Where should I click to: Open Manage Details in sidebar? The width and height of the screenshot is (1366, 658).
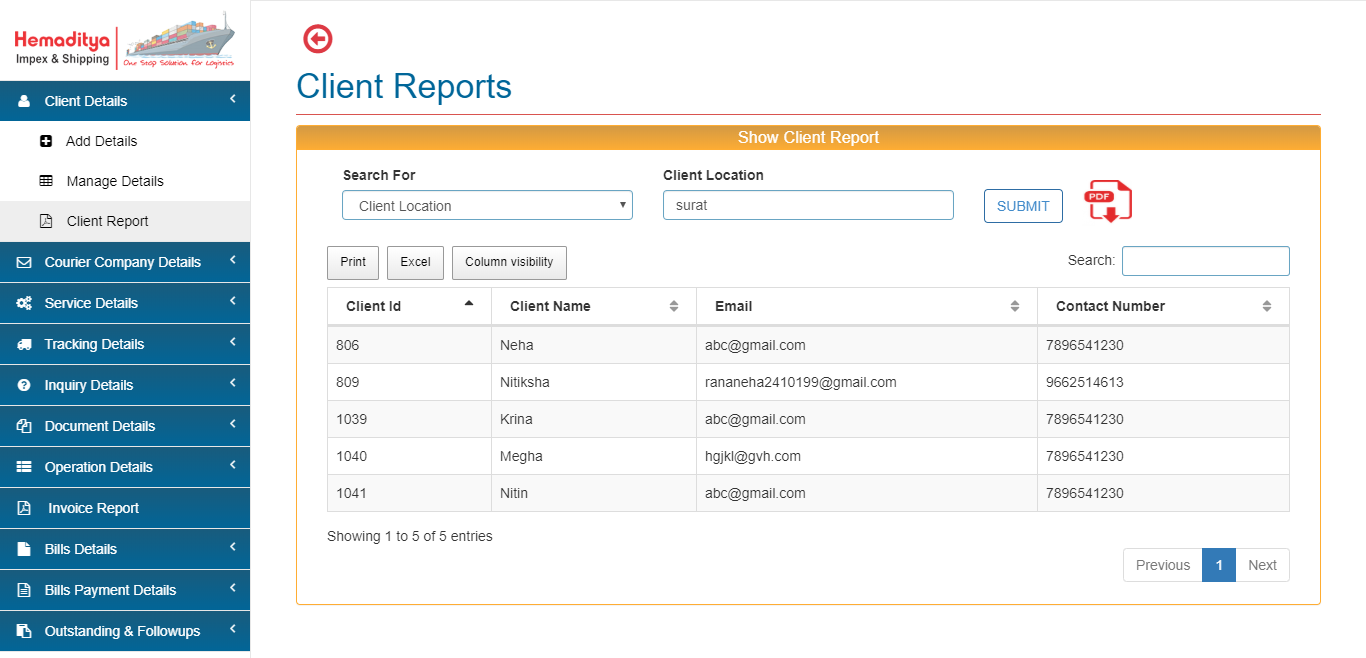[x=114, y=181]
